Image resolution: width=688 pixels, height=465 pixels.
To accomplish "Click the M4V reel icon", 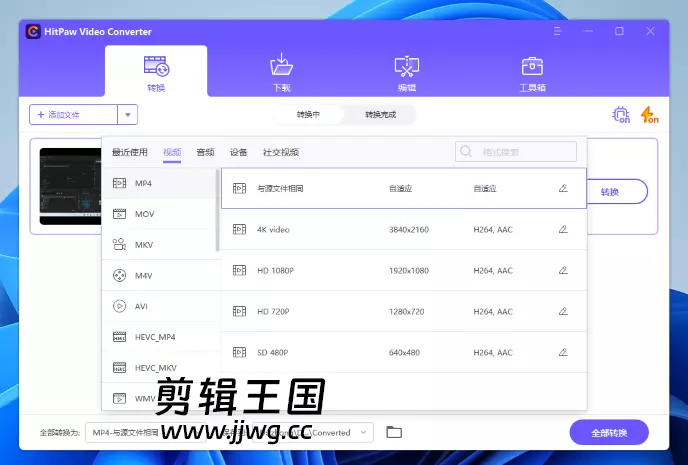I will (119, 275).
